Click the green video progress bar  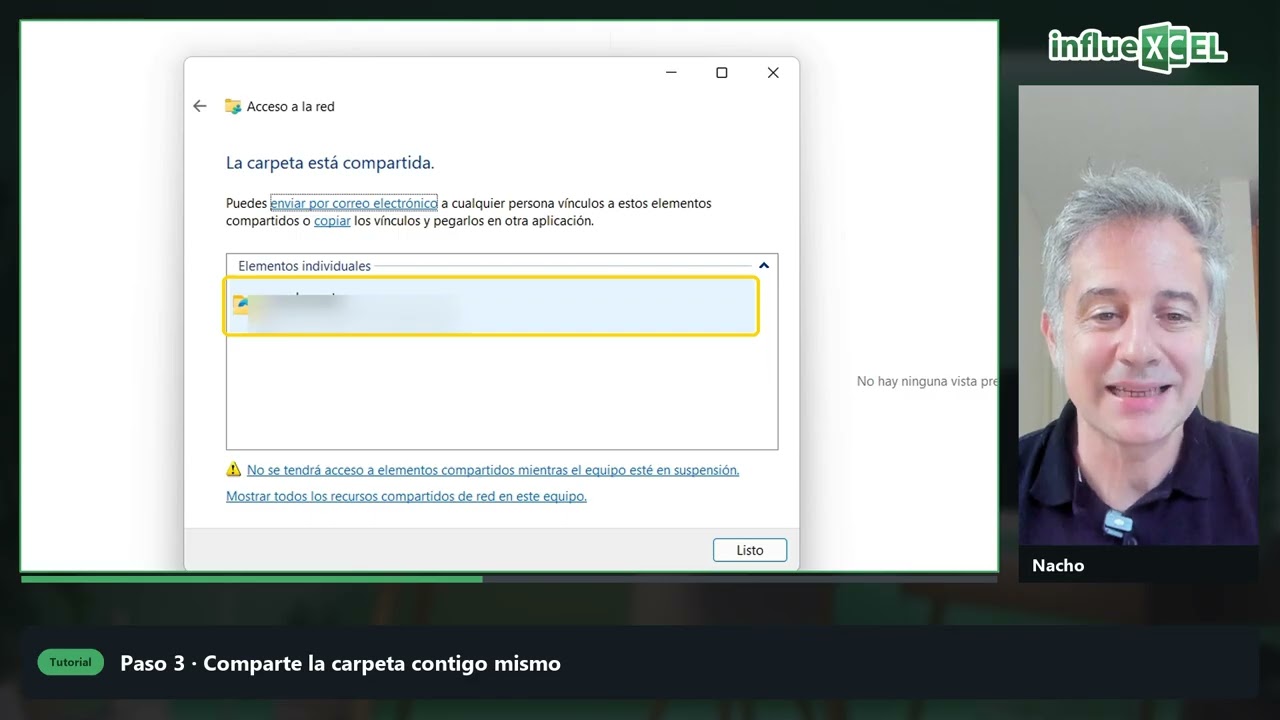tap(252, 579)
